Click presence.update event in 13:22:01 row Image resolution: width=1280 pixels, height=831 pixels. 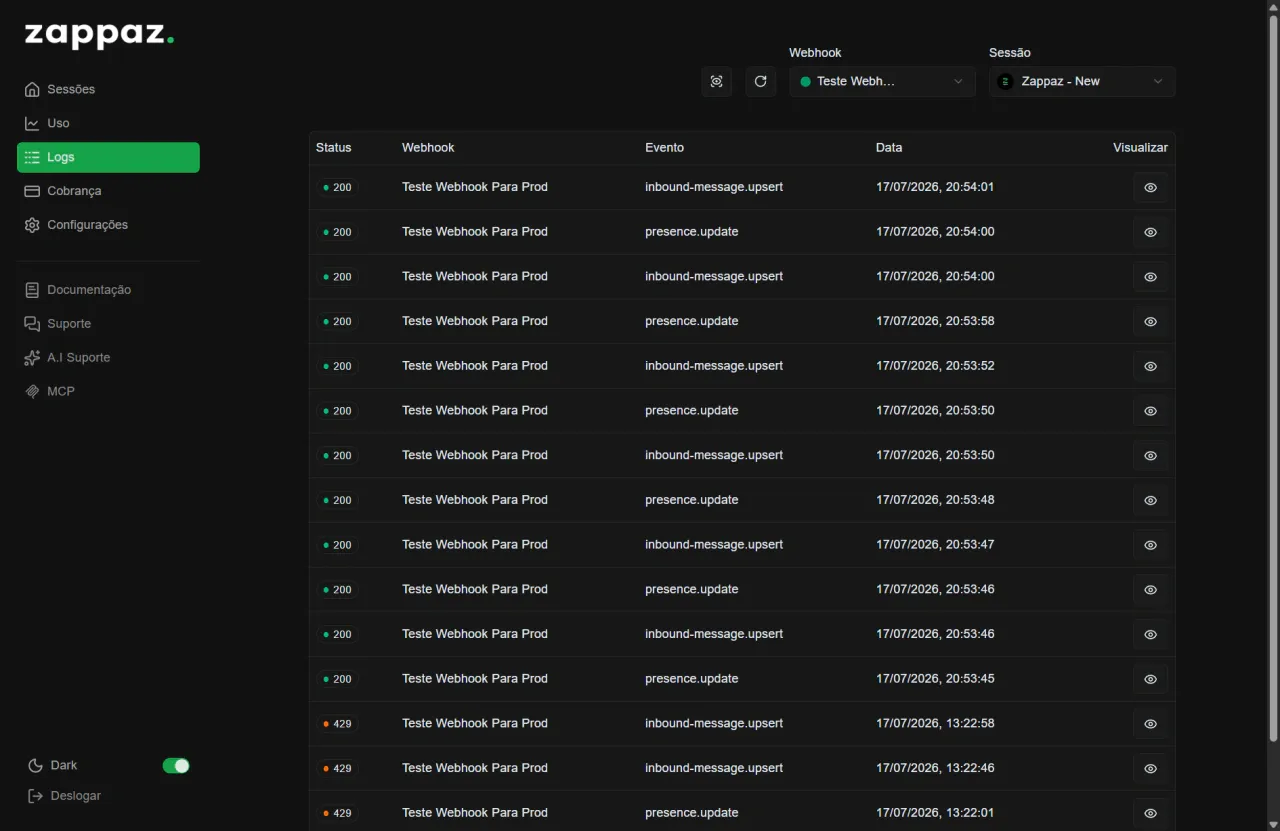[692, 813]
